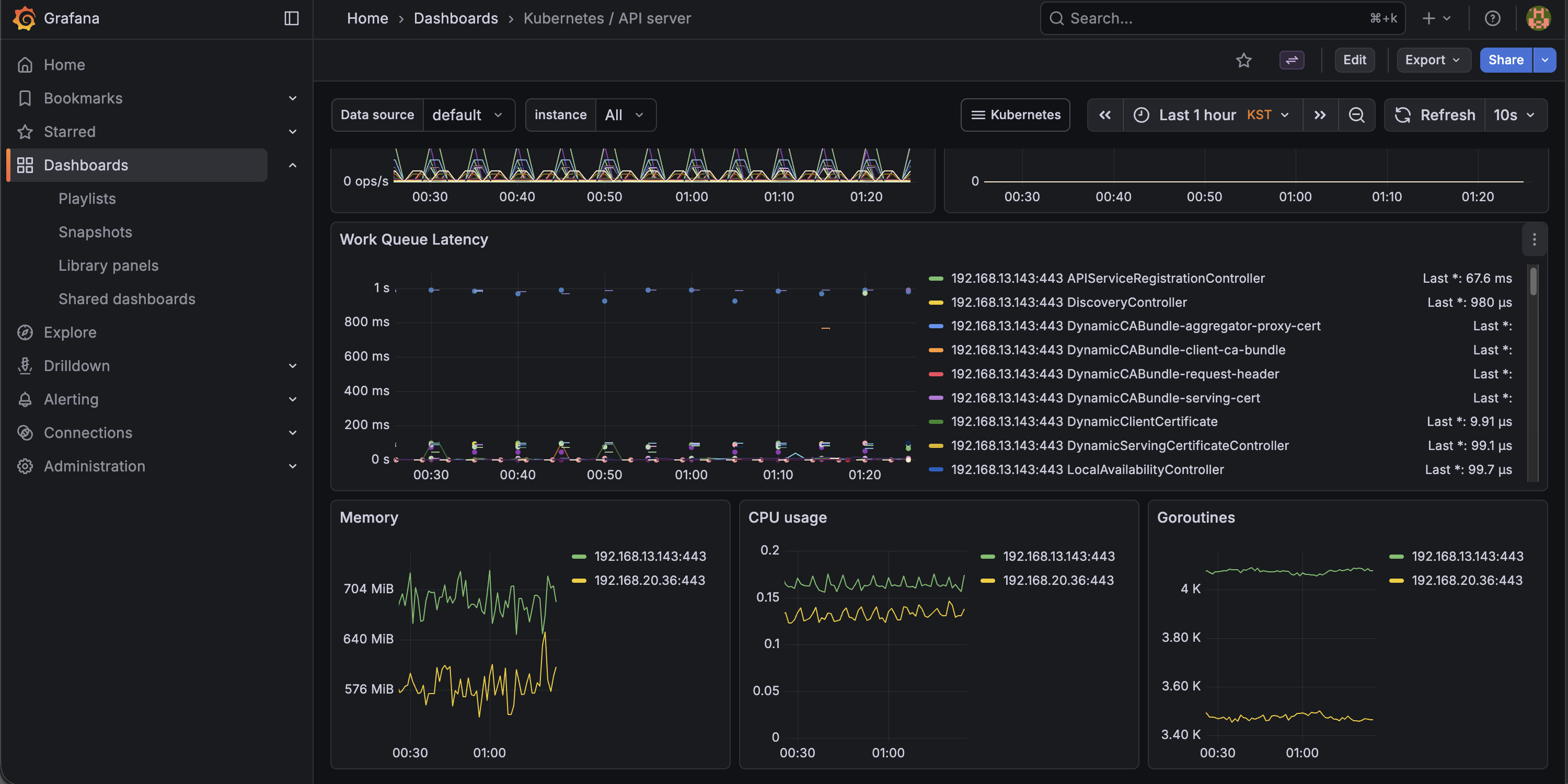This screenshot has height=784, width=1568.
Task: Select Playlists under Dashboards
Action: coord(87,199)
